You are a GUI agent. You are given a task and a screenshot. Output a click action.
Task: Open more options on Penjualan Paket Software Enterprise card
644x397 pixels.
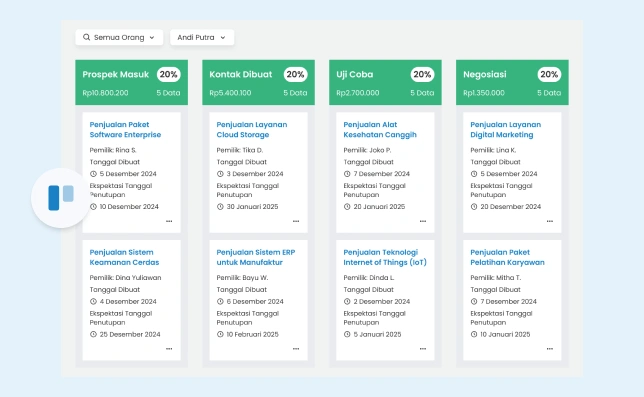[x=169, y=221]
